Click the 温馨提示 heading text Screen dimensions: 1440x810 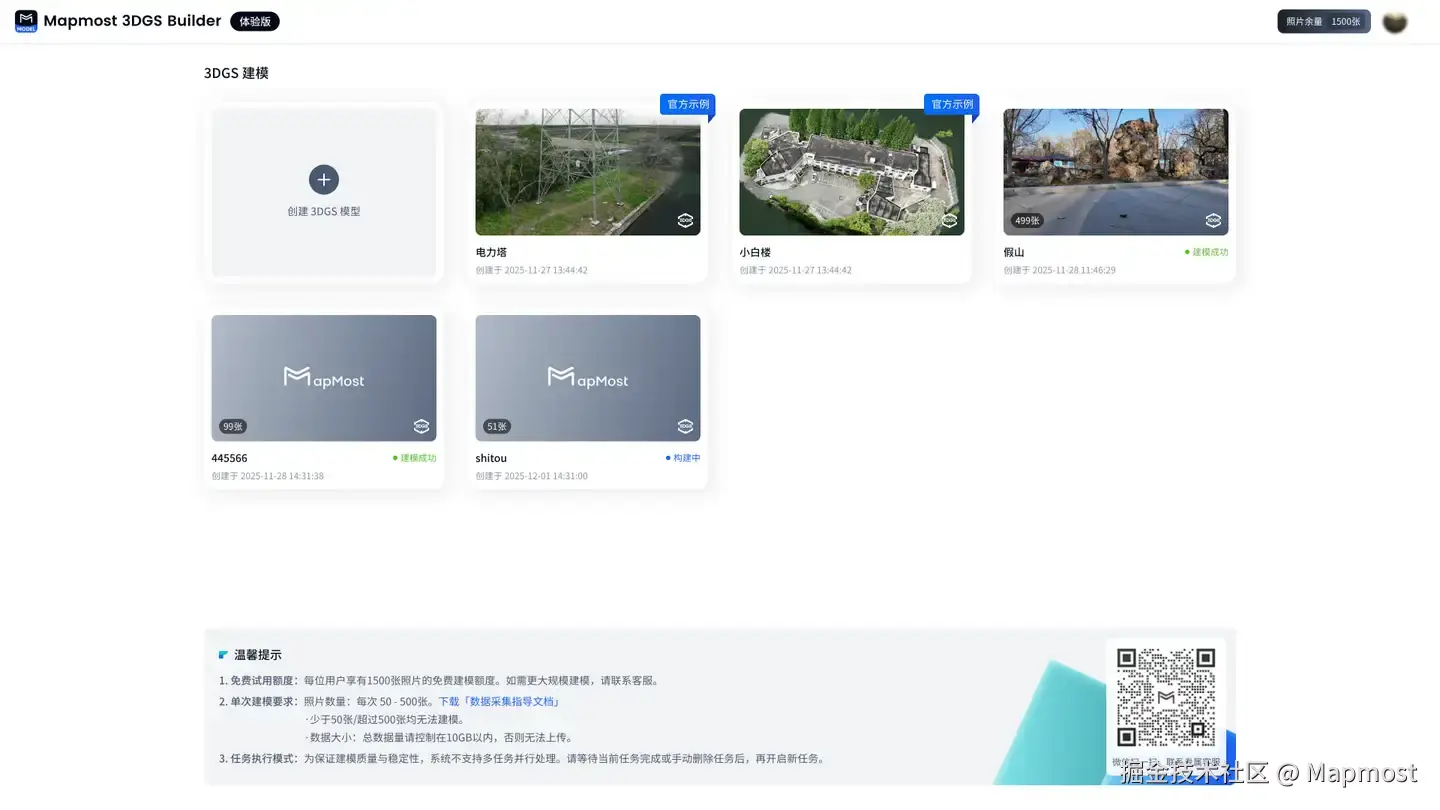pos(258,655)
